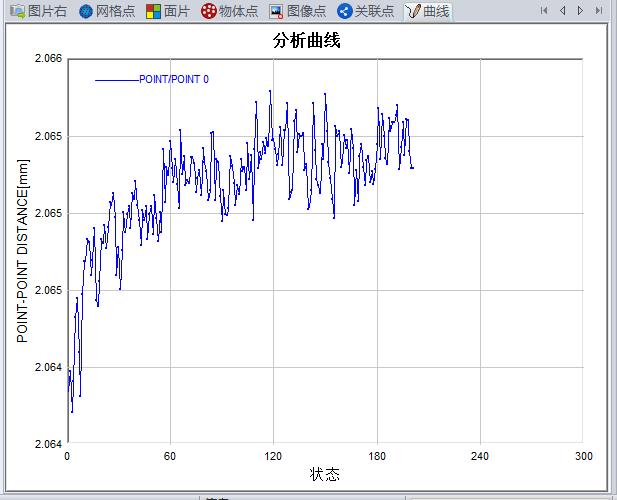Image resolution: width=617 pixels, height=500 pixels.
Task: Click the 300 x-axis tick label
Action: point(584,456)
